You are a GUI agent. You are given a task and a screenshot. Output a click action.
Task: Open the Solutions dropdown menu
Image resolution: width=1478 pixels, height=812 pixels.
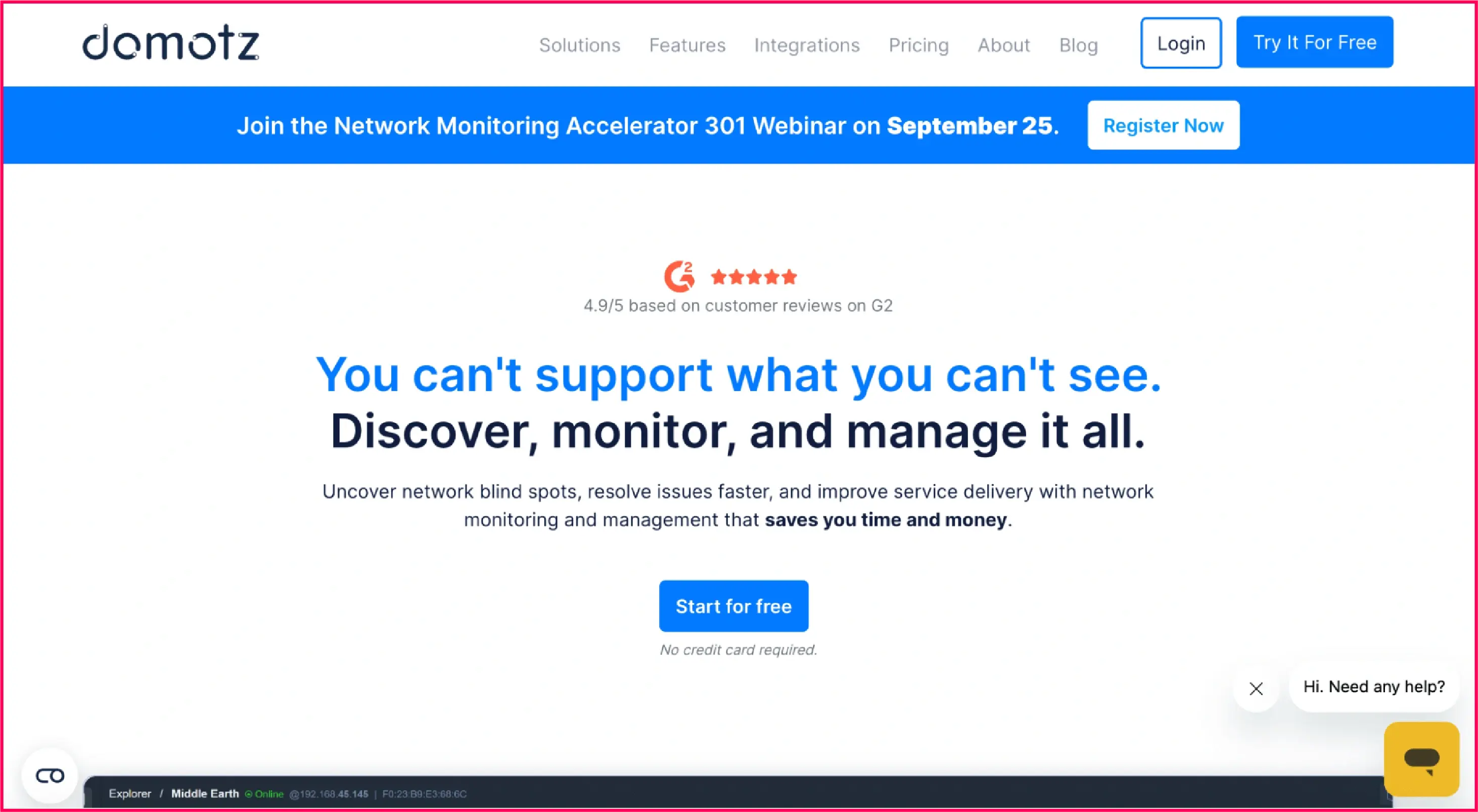coord(579,45)
